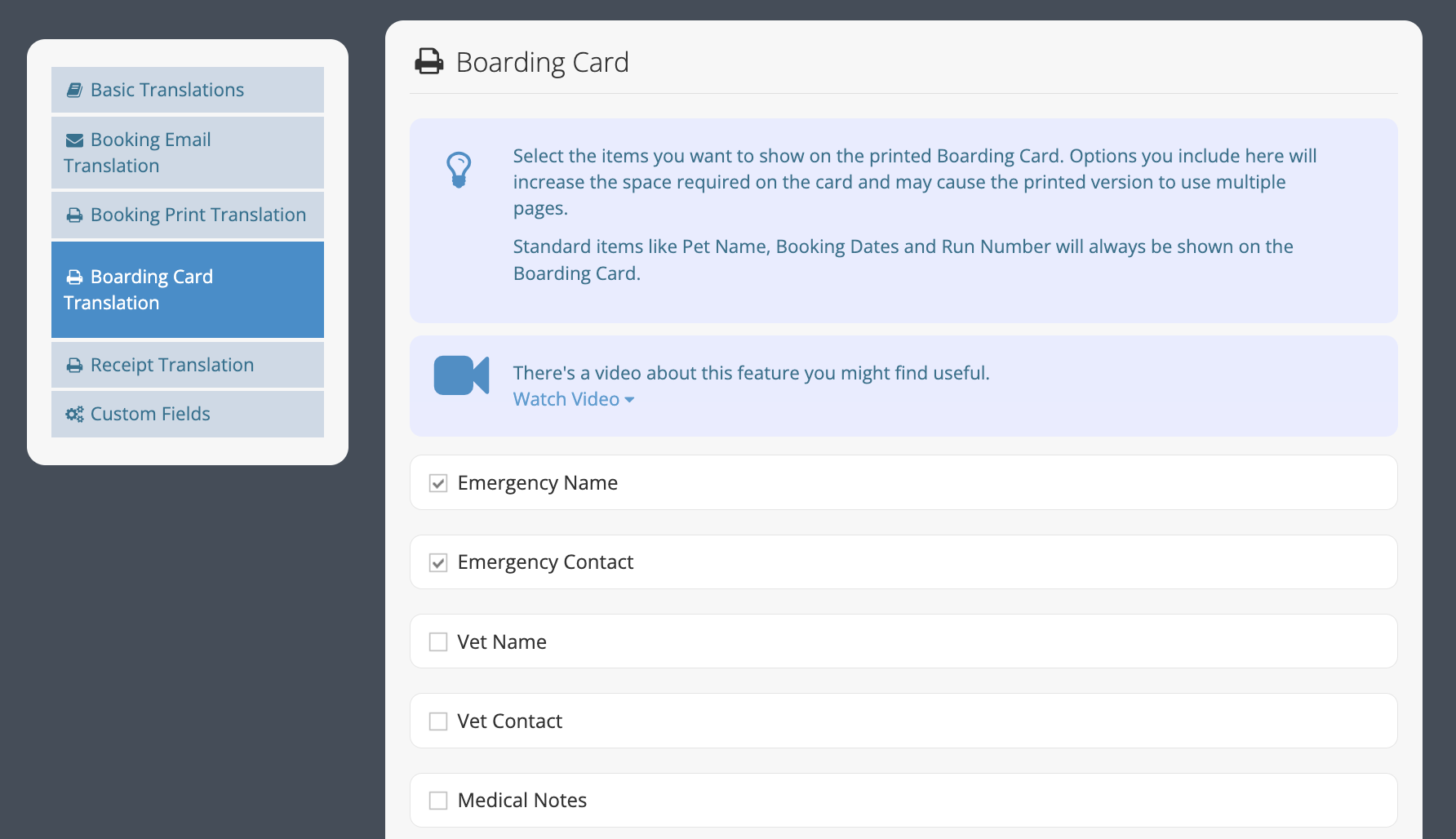Uncheck the Emergency Contact checkbox

click(438, 563)
